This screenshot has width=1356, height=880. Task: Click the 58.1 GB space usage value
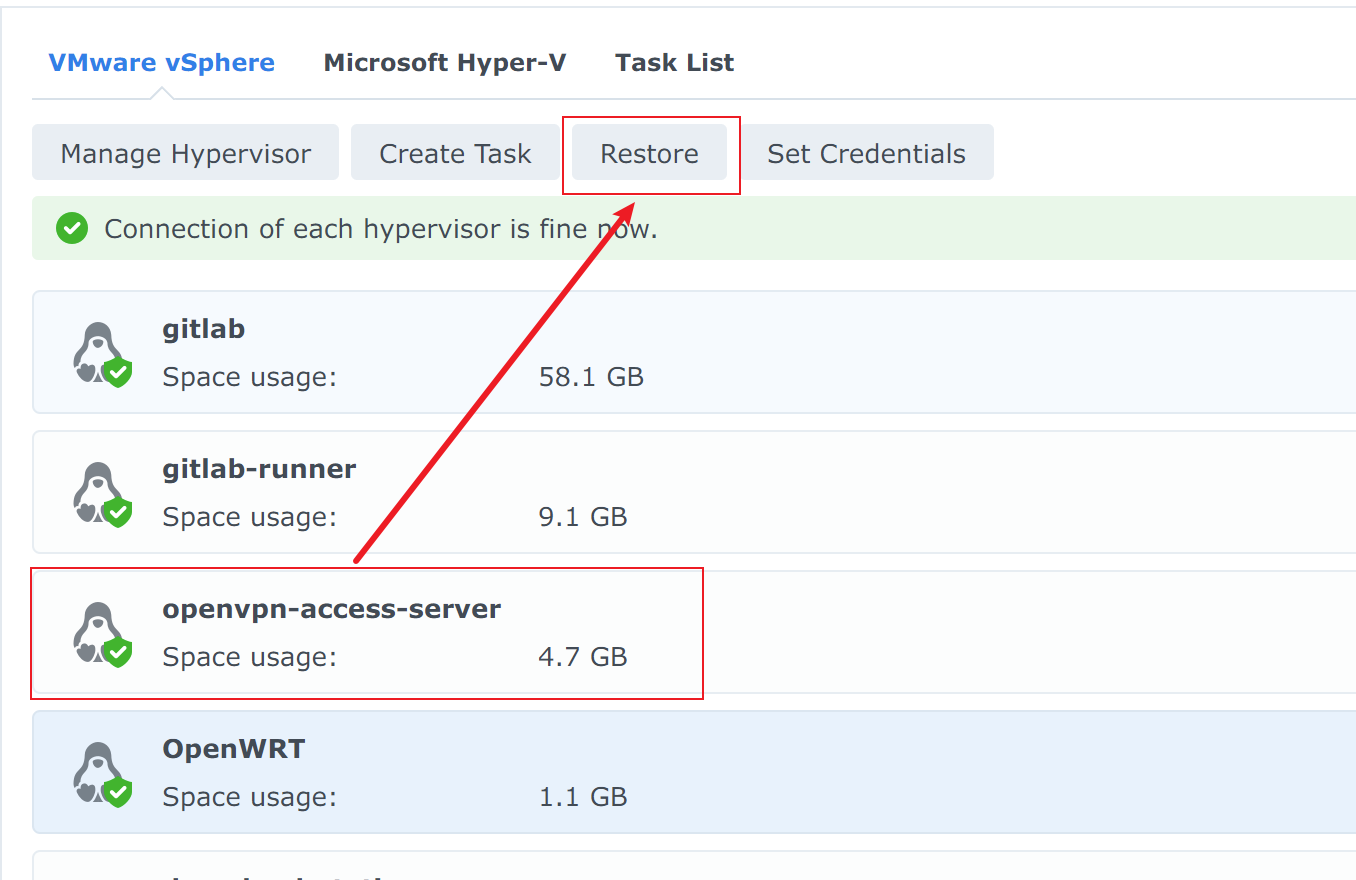(590, 377)
